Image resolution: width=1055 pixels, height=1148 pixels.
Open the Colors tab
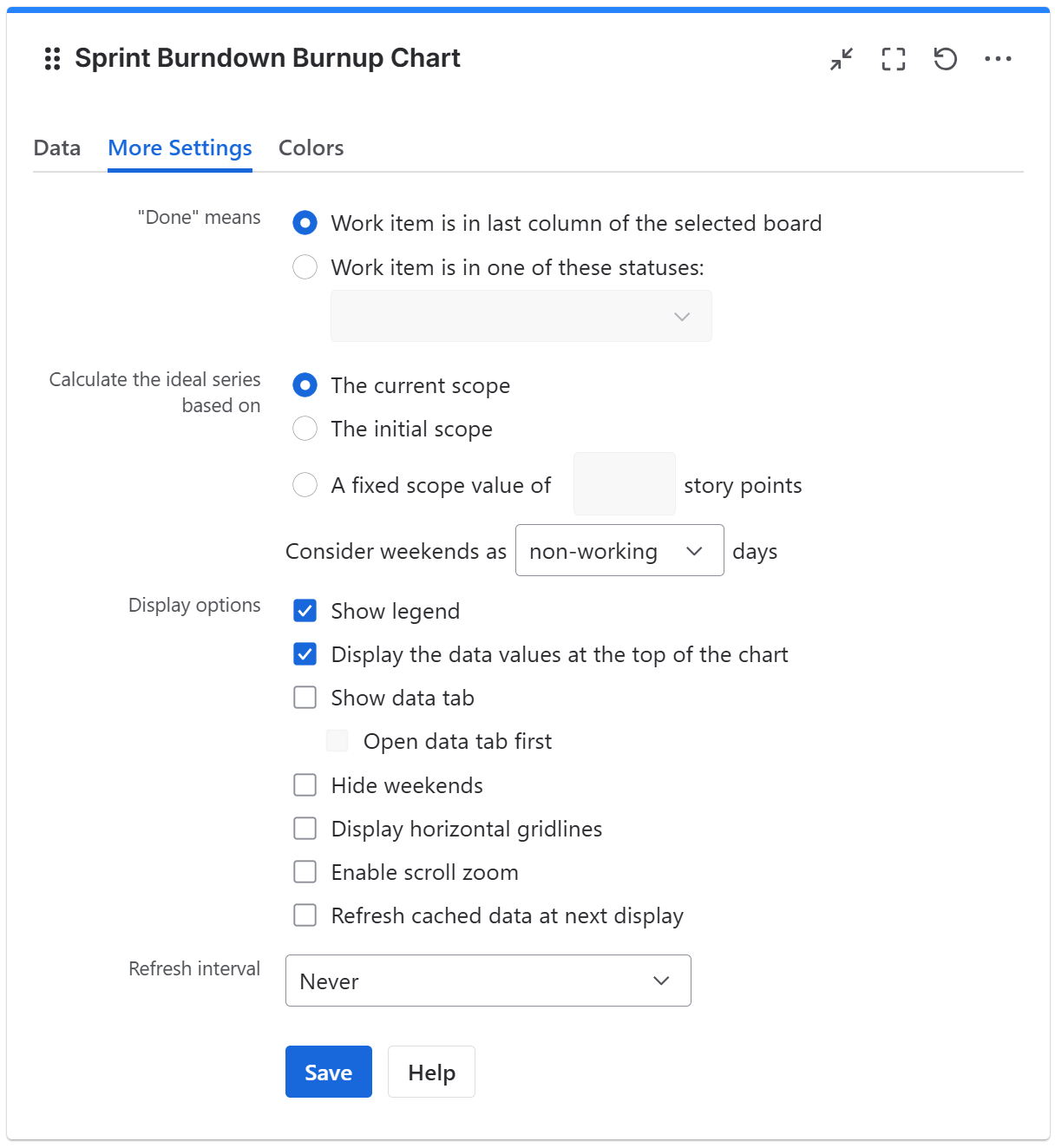[311, 148]
